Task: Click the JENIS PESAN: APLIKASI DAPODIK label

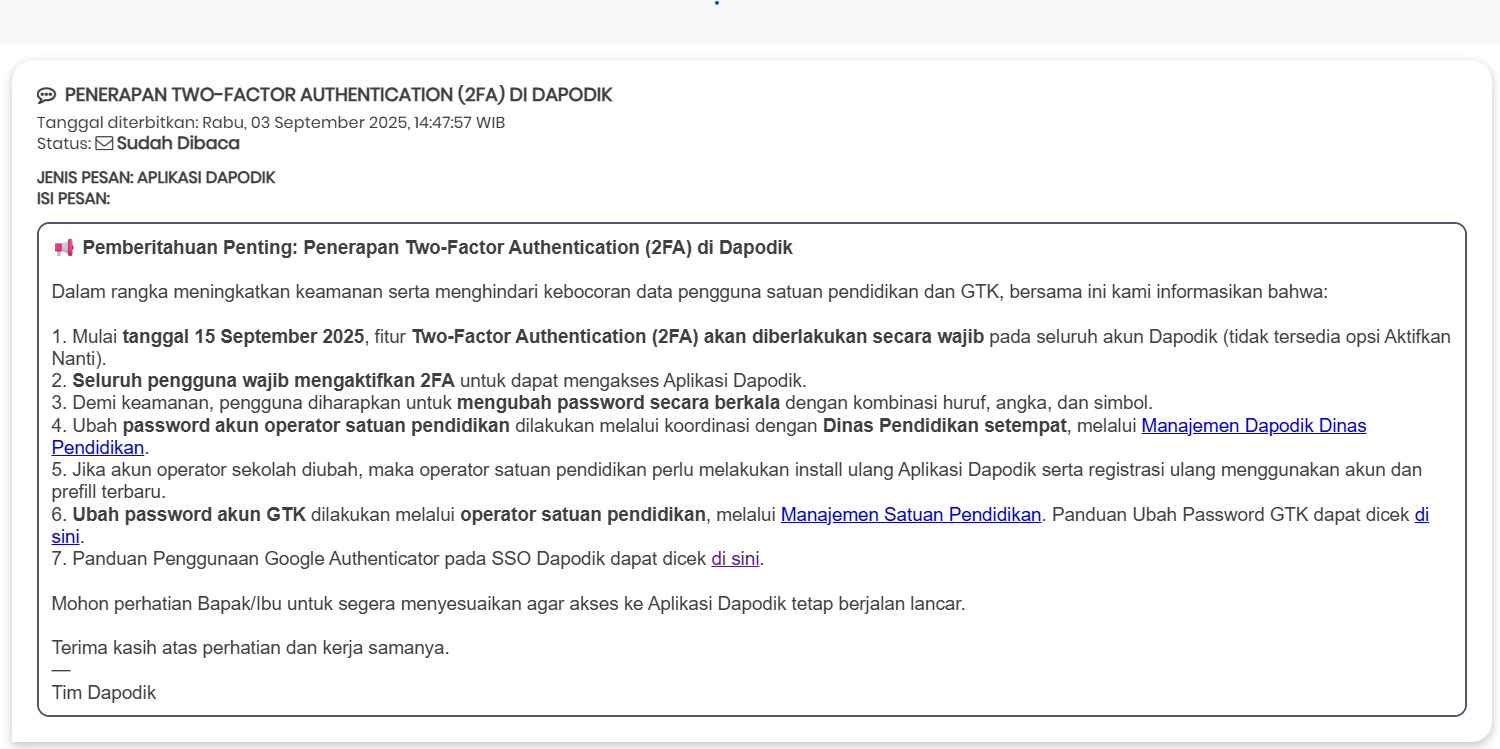Action: pos(156,178)
